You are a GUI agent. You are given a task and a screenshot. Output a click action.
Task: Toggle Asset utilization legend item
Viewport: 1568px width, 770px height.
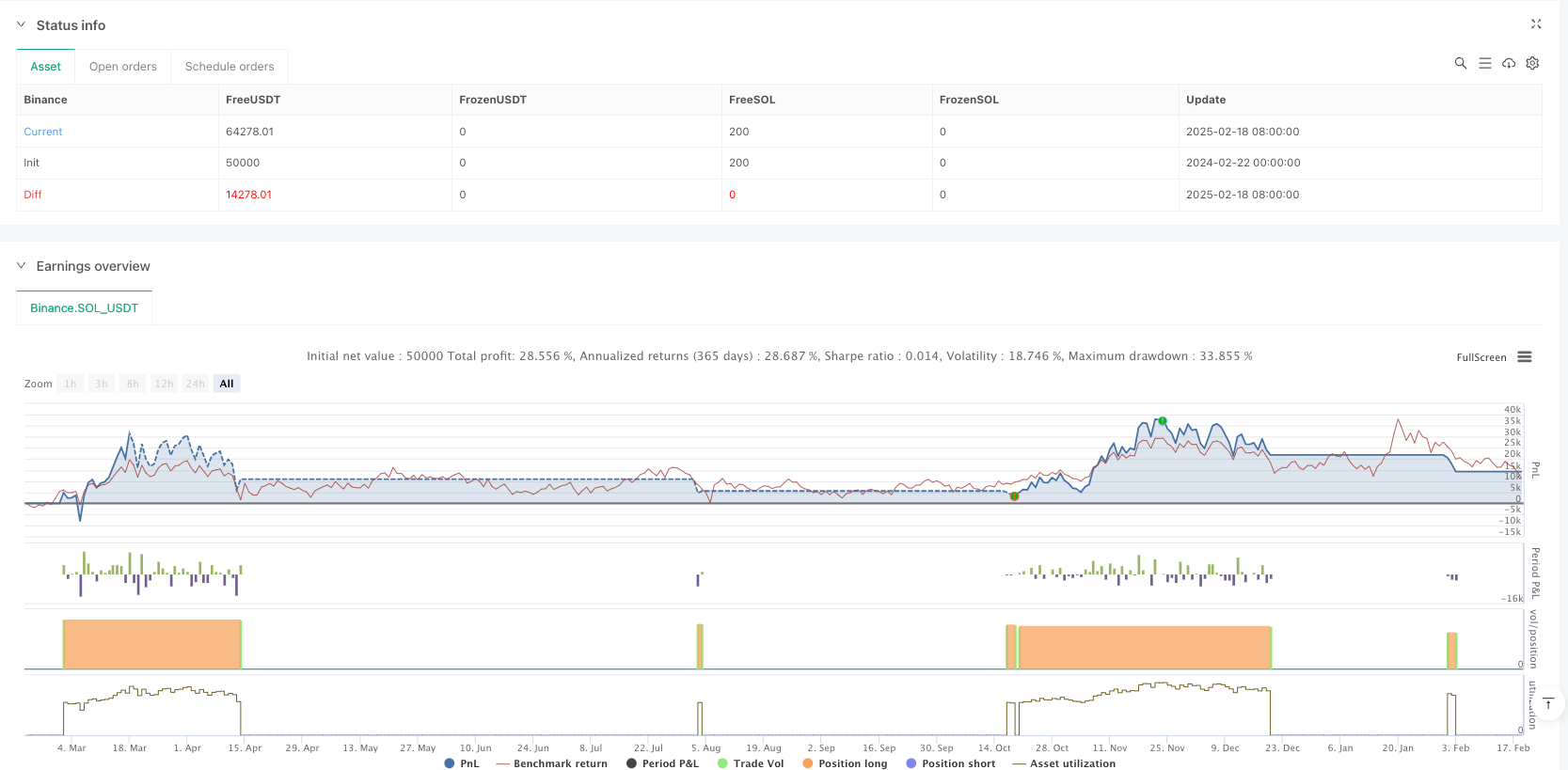pyautogui.click(x=1064, y=763)
